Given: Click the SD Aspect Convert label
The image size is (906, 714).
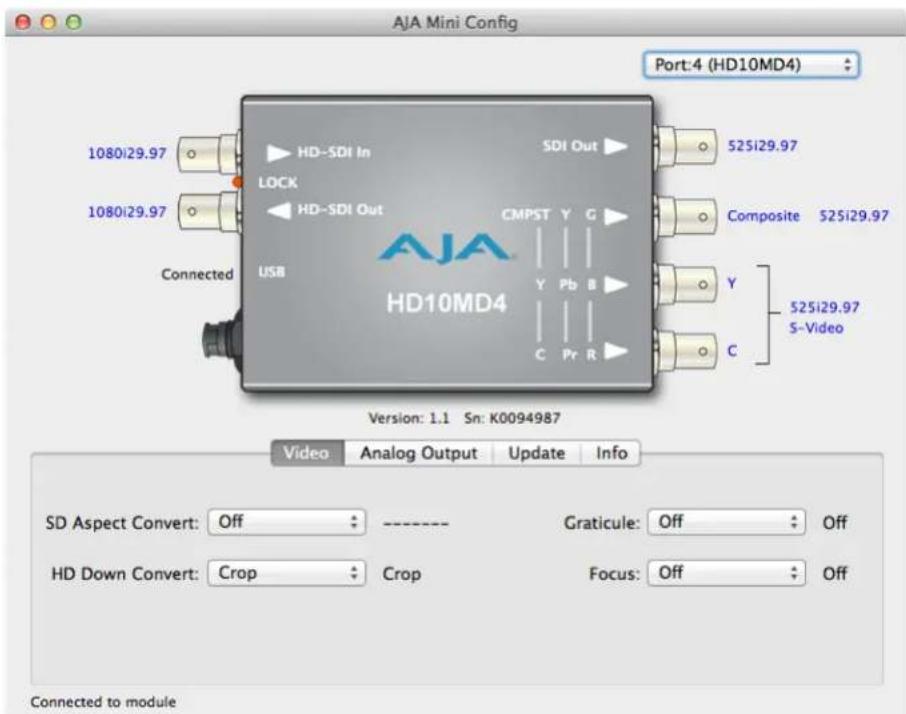Looking at the screenshot, I should coord(122,523).
